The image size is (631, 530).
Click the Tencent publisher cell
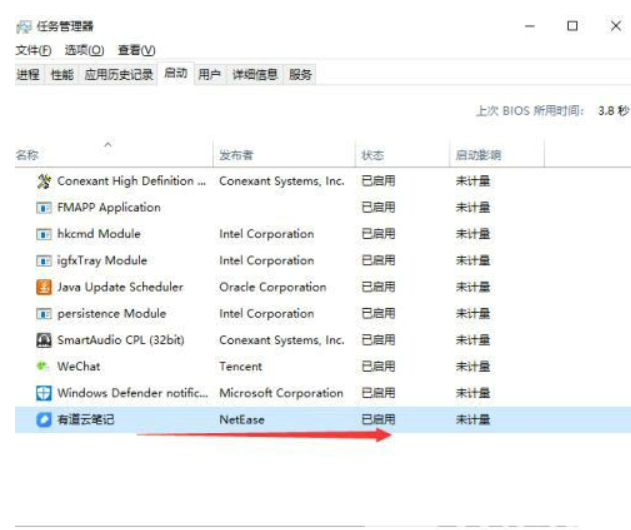[241, 367]
